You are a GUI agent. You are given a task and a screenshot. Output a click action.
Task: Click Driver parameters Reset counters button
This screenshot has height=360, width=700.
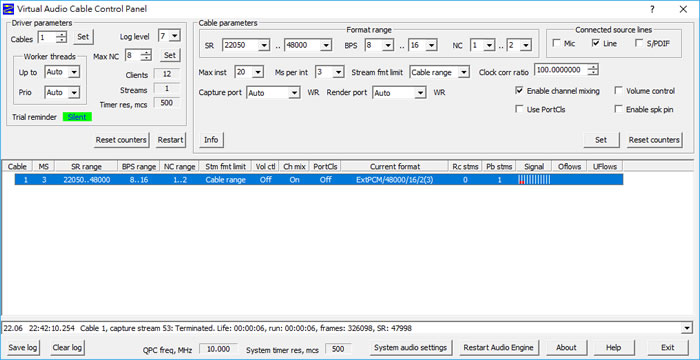121,140
